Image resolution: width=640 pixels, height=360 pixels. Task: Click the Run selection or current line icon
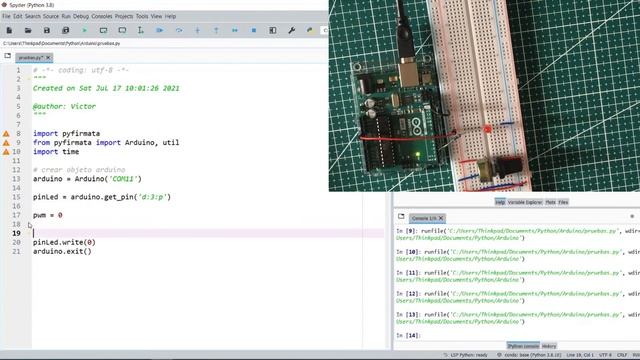point(140,30)
